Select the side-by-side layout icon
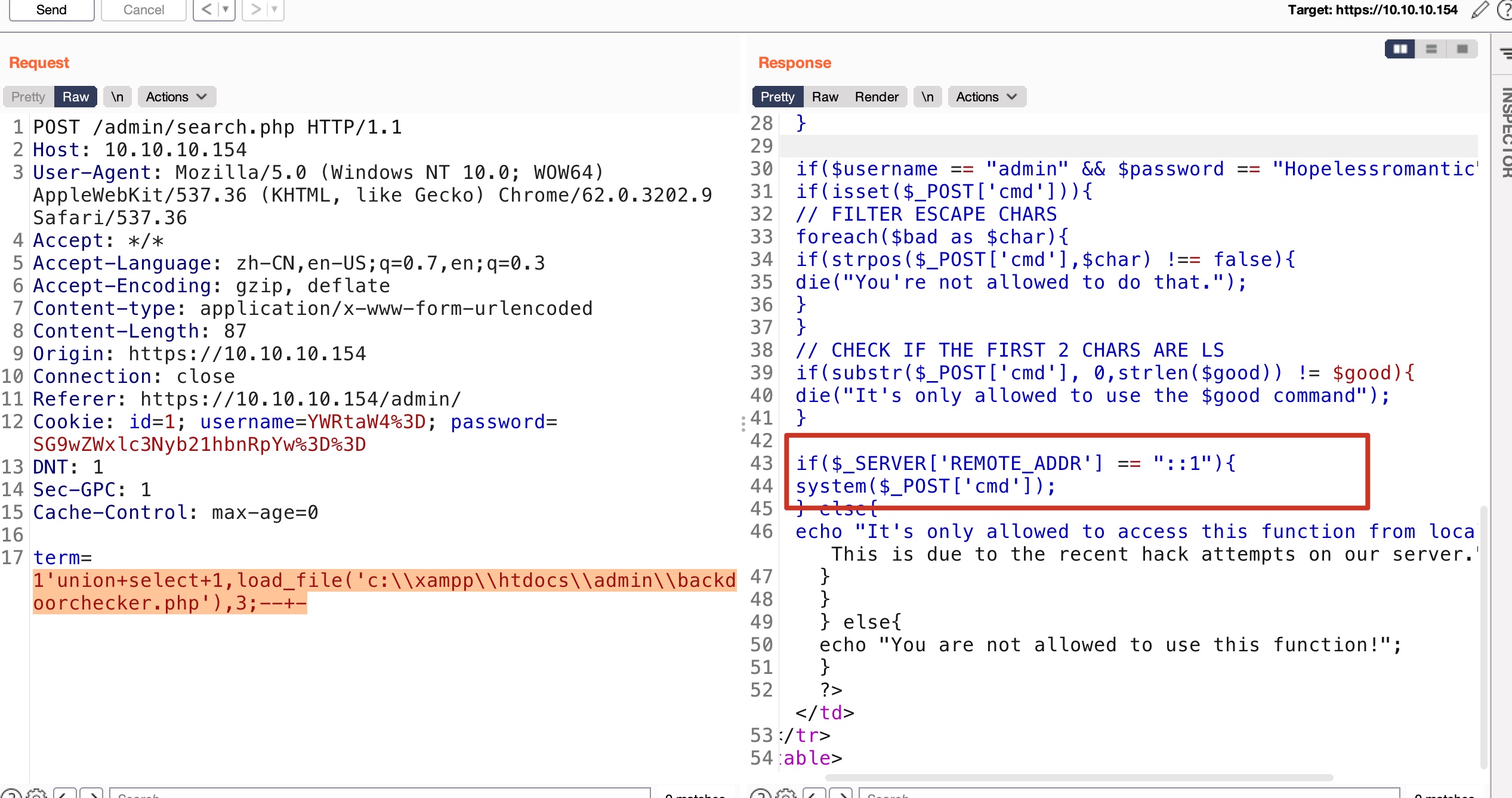This screenshot has width=1512, height=798. click(1400, 49)
